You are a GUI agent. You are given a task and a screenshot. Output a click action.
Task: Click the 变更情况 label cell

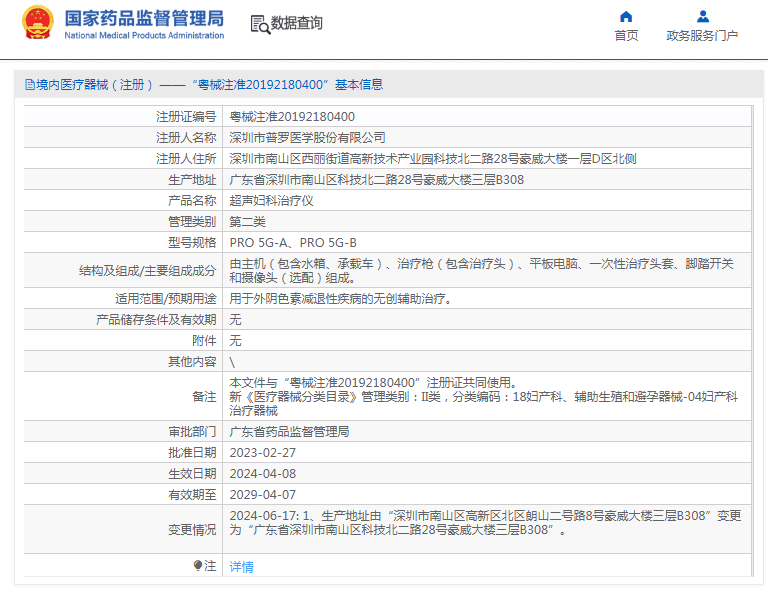click(x=123, y=529)
